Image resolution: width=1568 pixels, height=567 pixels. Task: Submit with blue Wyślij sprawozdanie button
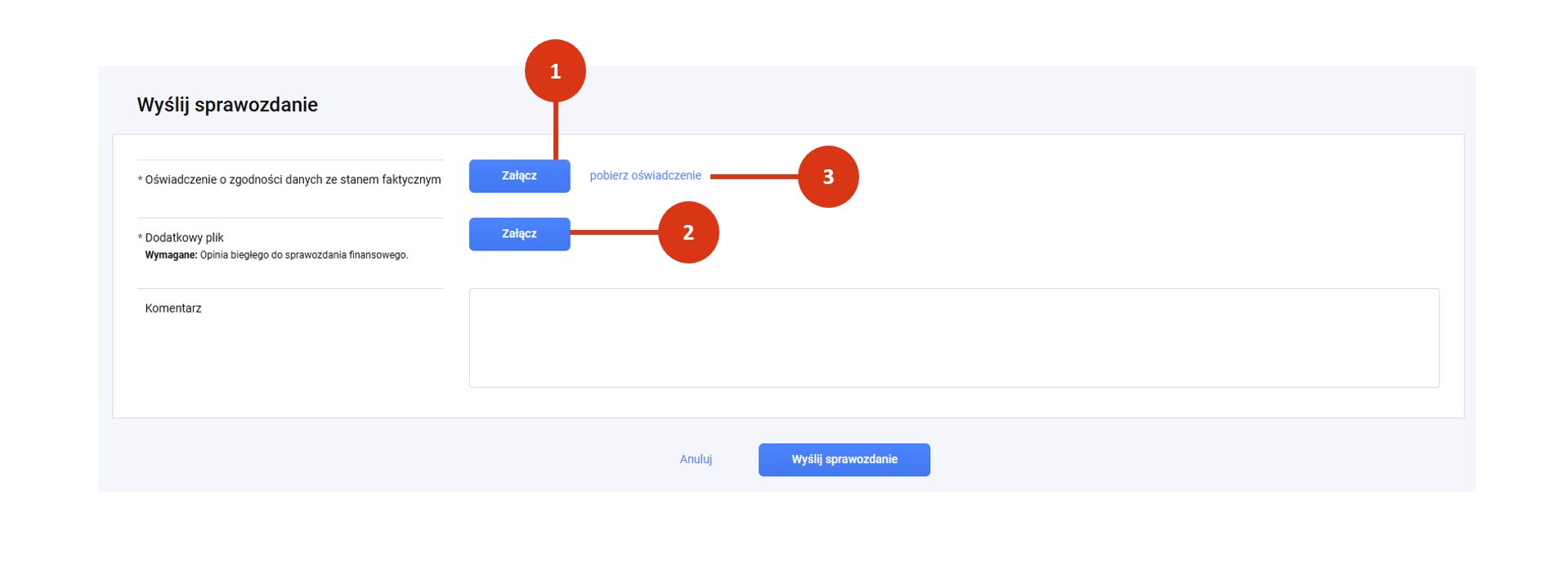844,460
